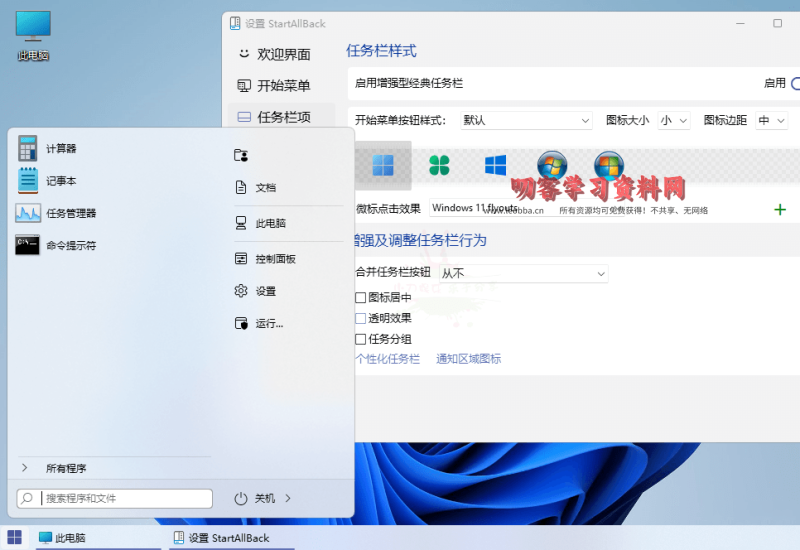Open start button style dropdown (默认)
800x550 pixels.
(x=526, y=120)
